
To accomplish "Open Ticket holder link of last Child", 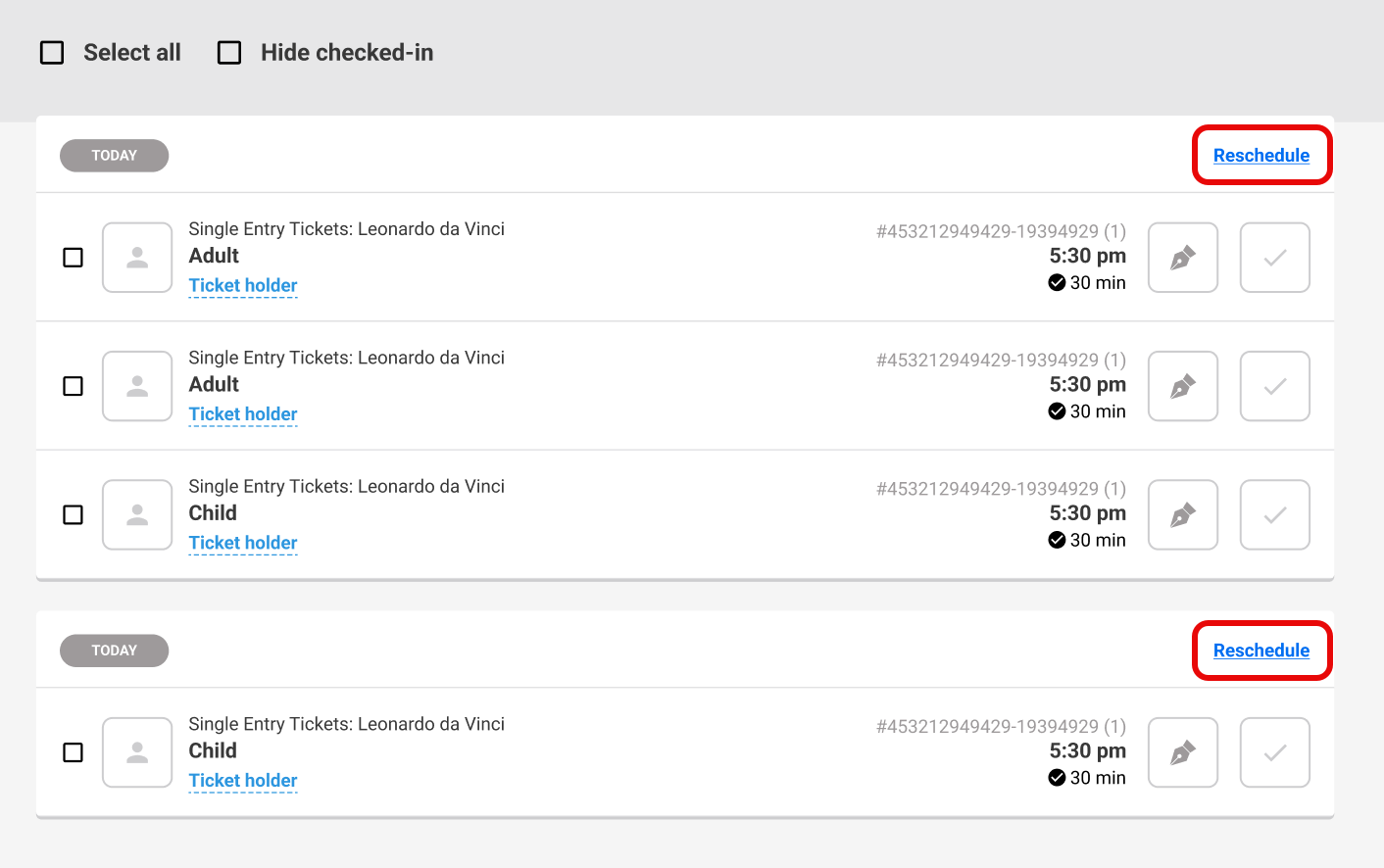I will 243,781.
